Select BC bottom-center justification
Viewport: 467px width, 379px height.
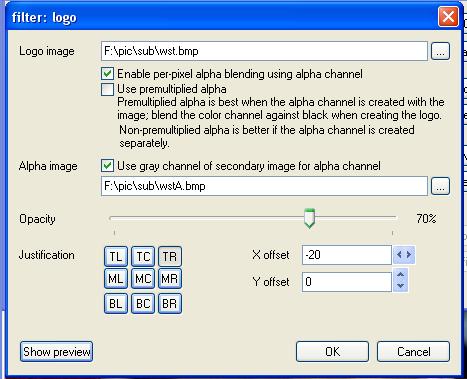143,303
